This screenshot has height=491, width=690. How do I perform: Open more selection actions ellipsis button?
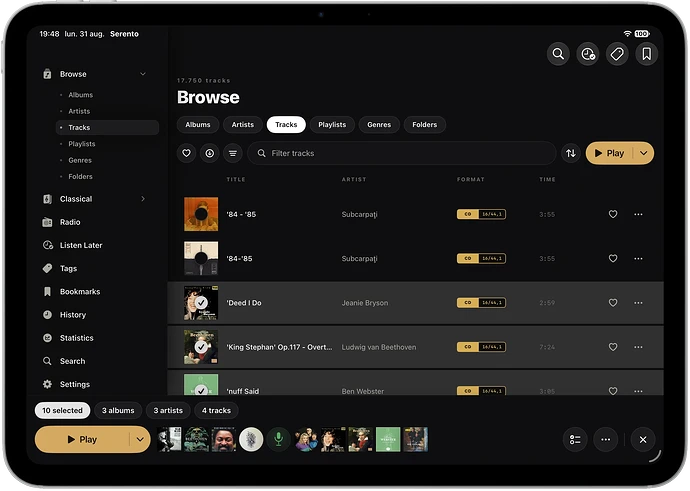[x=606, y=440]
